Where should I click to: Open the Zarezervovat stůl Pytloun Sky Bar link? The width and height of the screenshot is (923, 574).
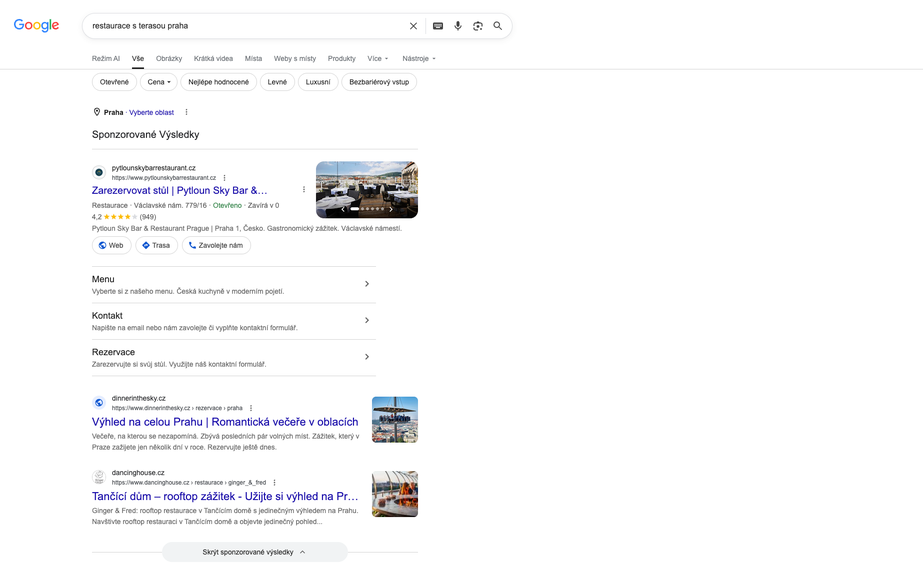(x=180, y=190)
